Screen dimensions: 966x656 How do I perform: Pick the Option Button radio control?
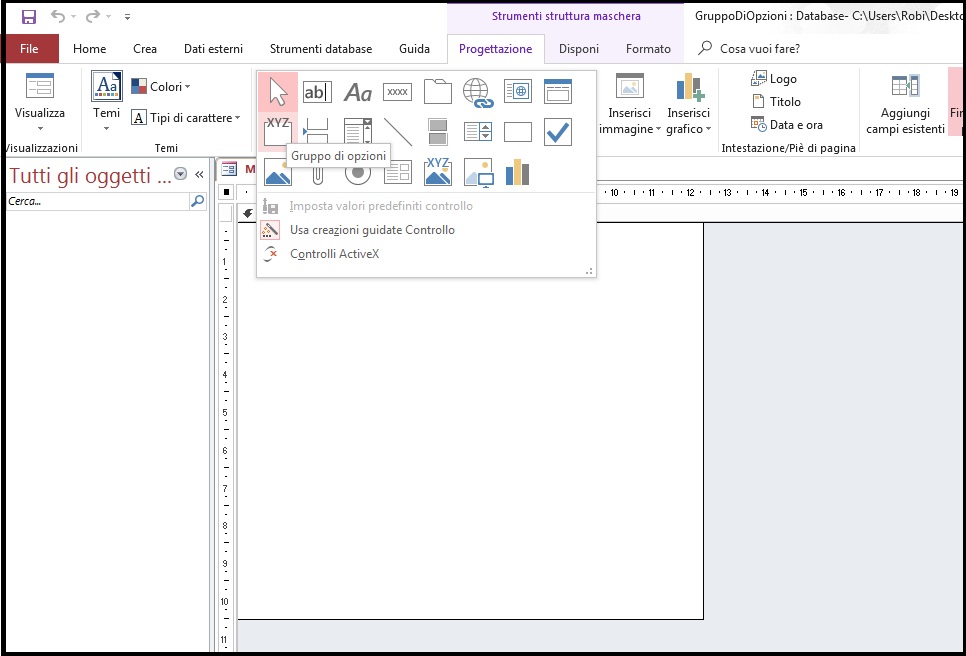pos(358,172)
